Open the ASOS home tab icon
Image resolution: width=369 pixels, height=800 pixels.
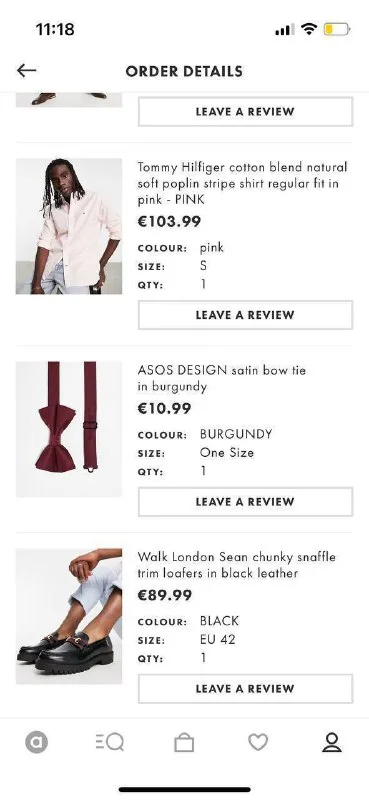pyautogui.click(x=36, y=742)
